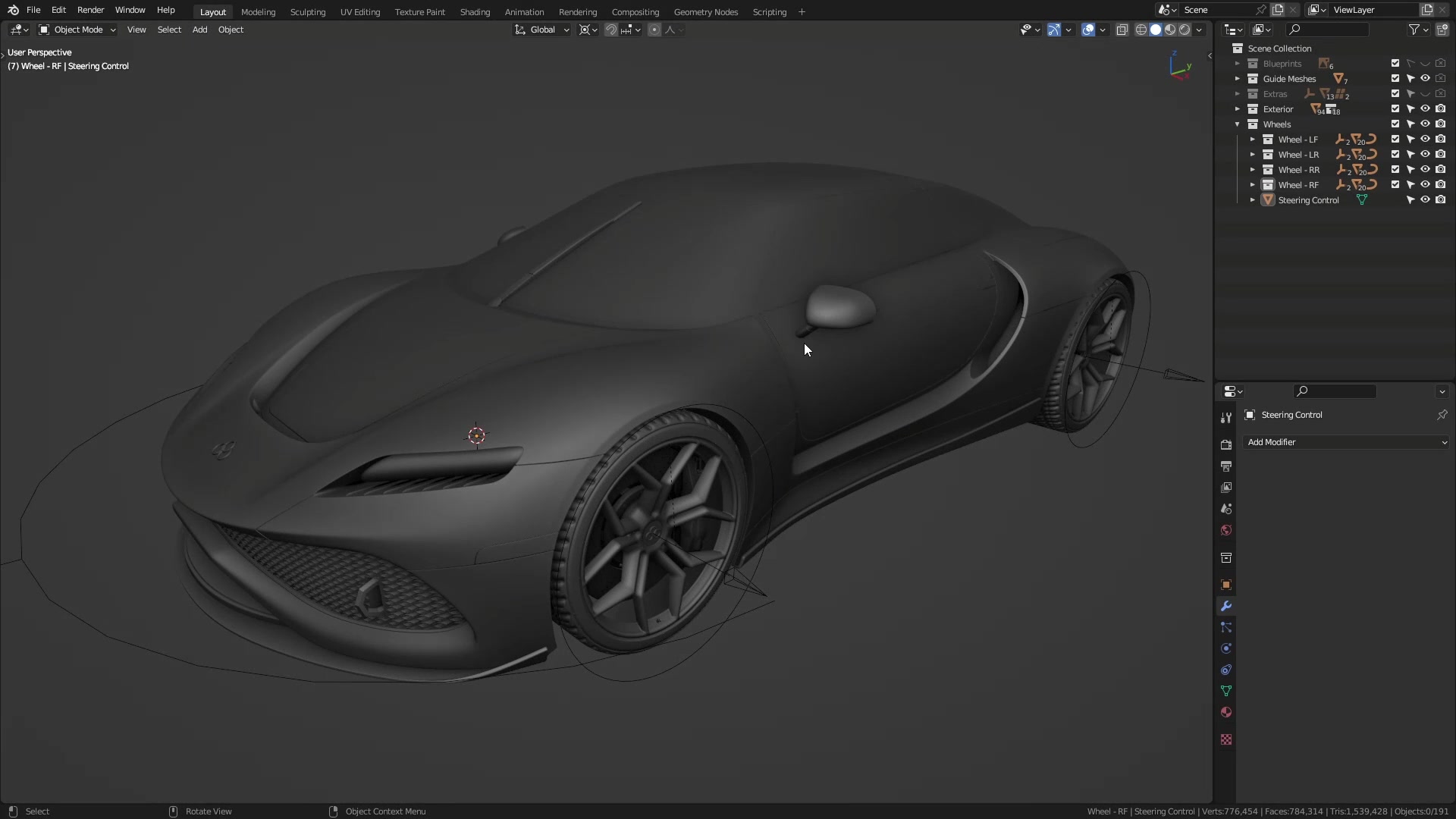Click the ViewLayer name field
Viewport: 1456px width, 819px height.
pos(1375,10)
